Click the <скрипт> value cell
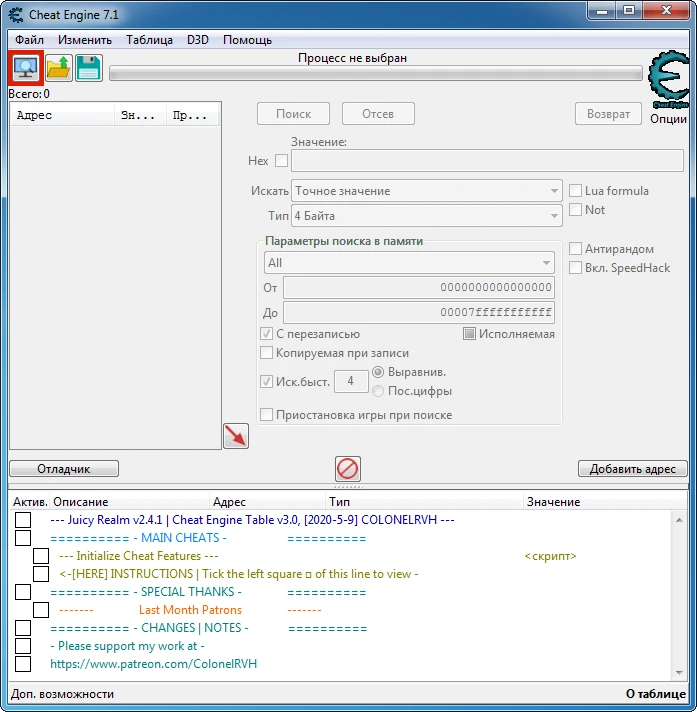The image size is (697, 712). [x=550, y=556]
